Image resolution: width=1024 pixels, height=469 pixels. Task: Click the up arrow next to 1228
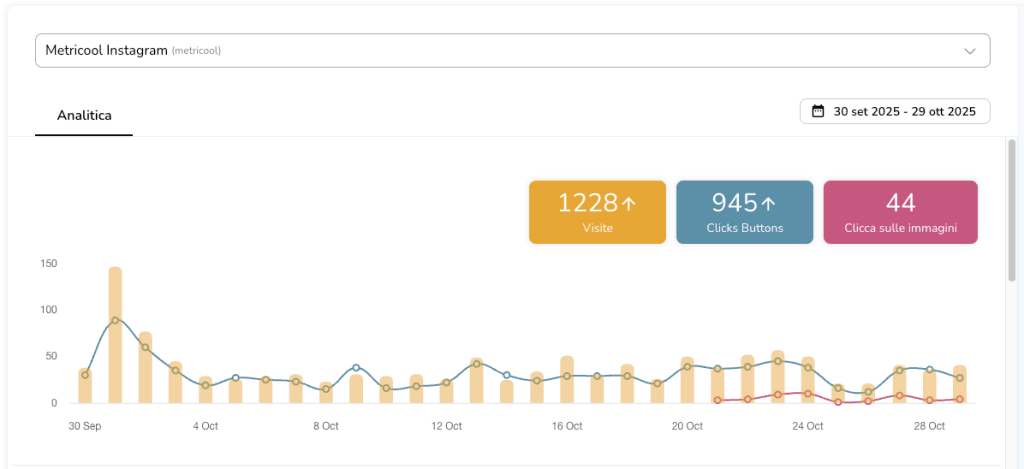[x=629, y=204]
